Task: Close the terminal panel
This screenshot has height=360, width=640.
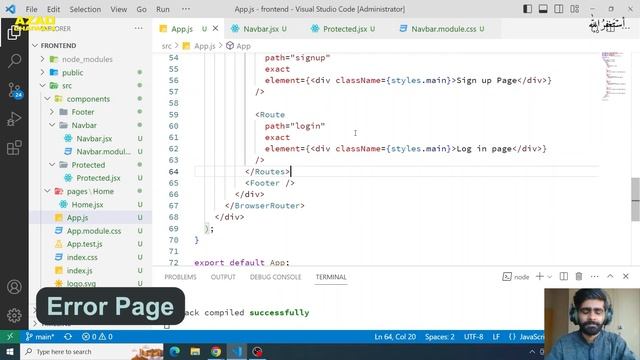Action: coord(626,276)
